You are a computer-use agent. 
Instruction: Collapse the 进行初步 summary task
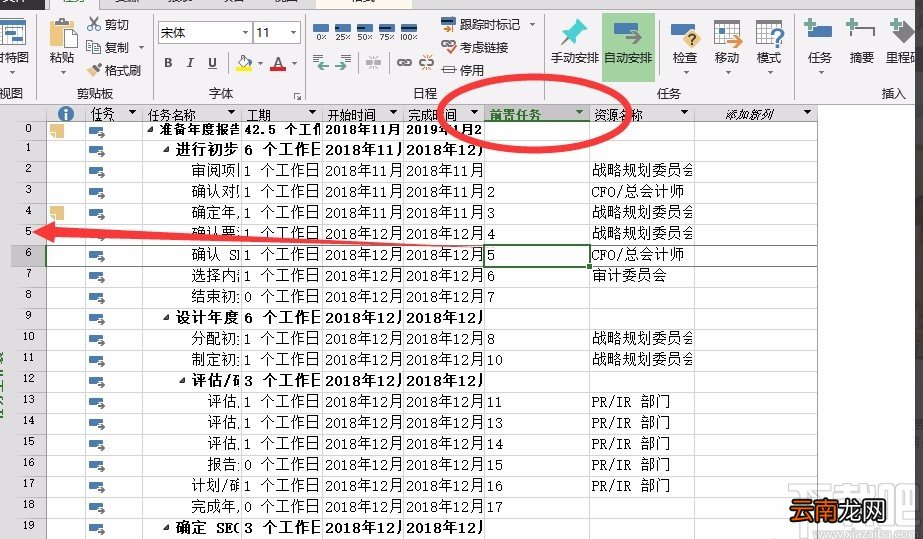(167, 150)
